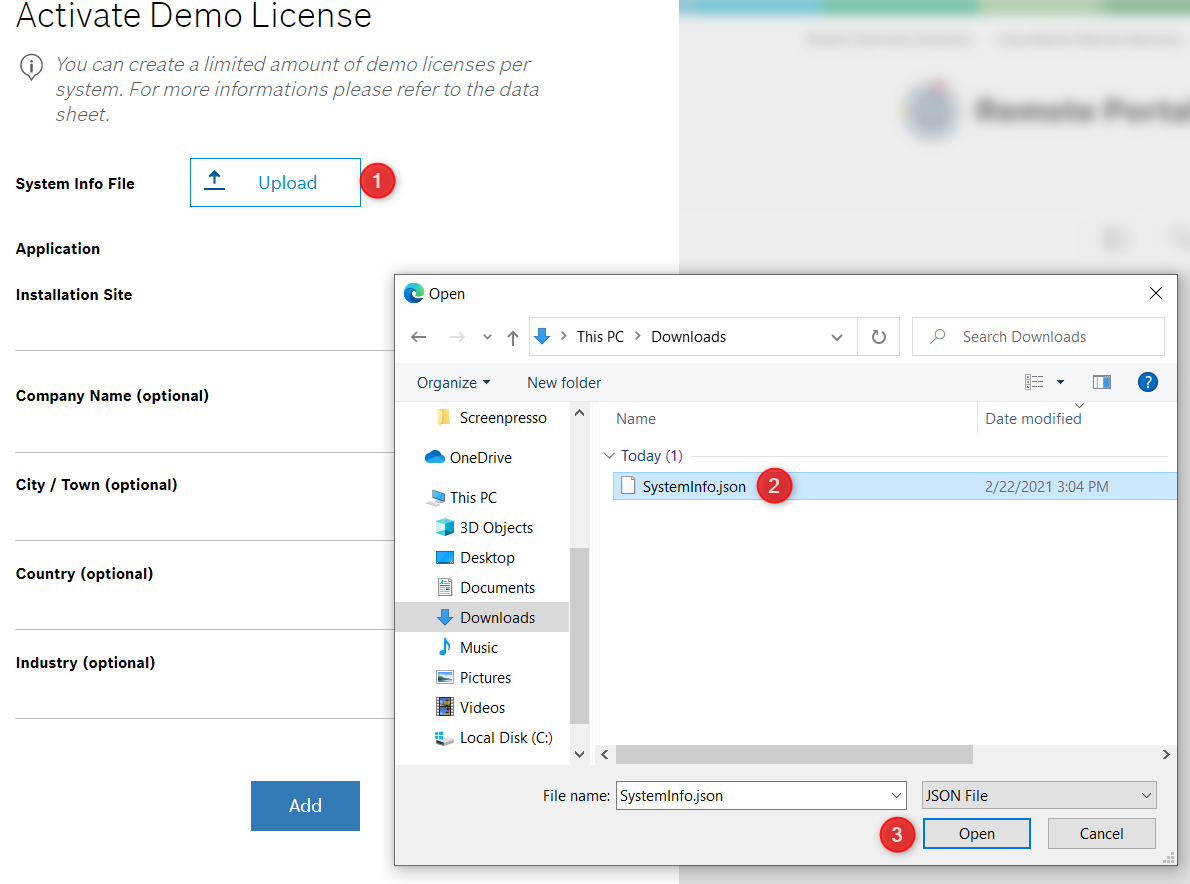Open Local Disk (C:) in navigation pane
Screen dimensions: 1190x884
505,738
